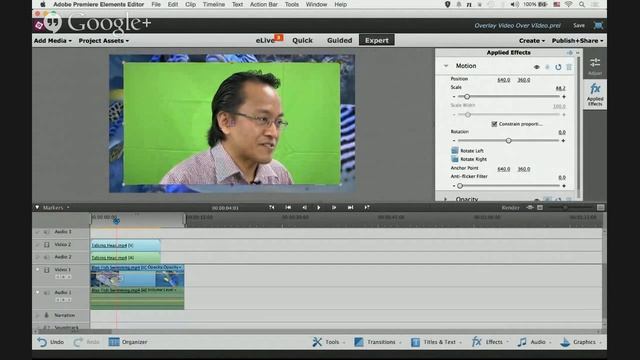Open the Adjust panel icon

click(595, 66)
